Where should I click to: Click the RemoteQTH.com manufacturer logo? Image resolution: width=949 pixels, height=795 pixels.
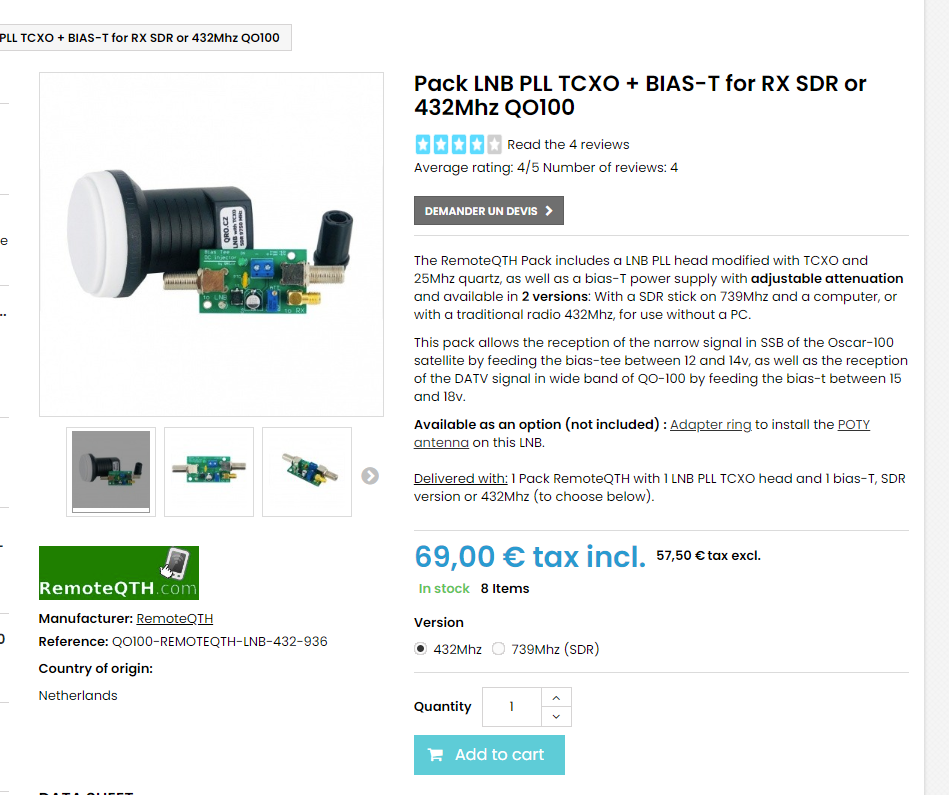tap(119, 573)
